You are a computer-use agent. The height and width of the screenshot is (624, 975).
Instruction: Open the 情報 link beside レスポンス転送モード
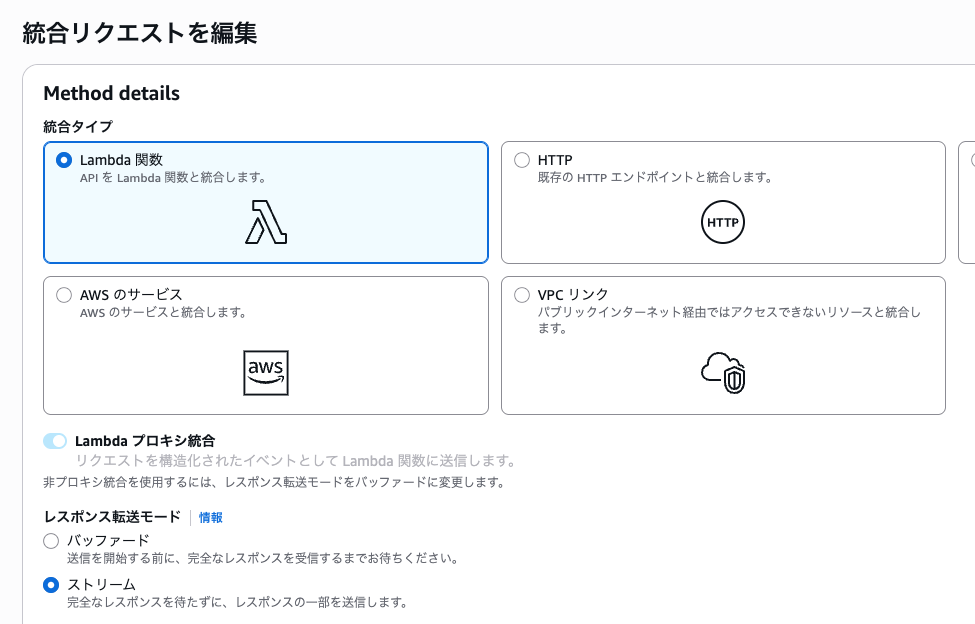pos(211,517)
